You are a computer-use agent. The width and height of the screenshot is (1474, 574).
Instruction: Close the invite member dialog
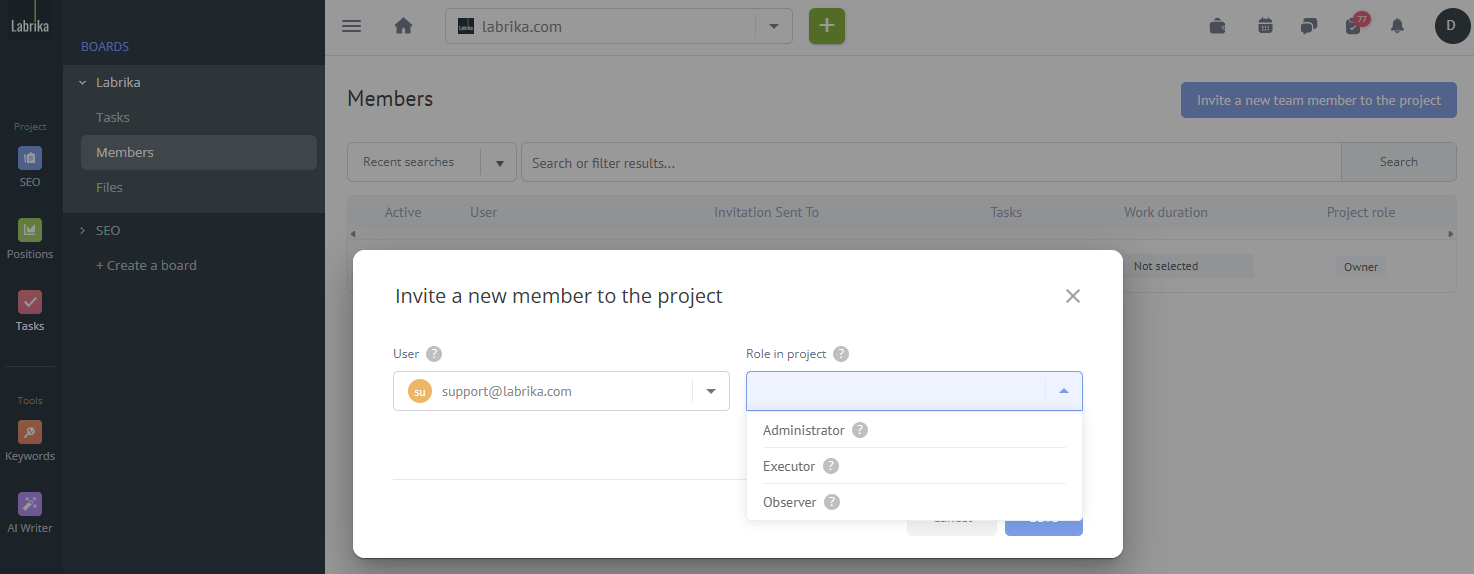tap(1072, 296)
